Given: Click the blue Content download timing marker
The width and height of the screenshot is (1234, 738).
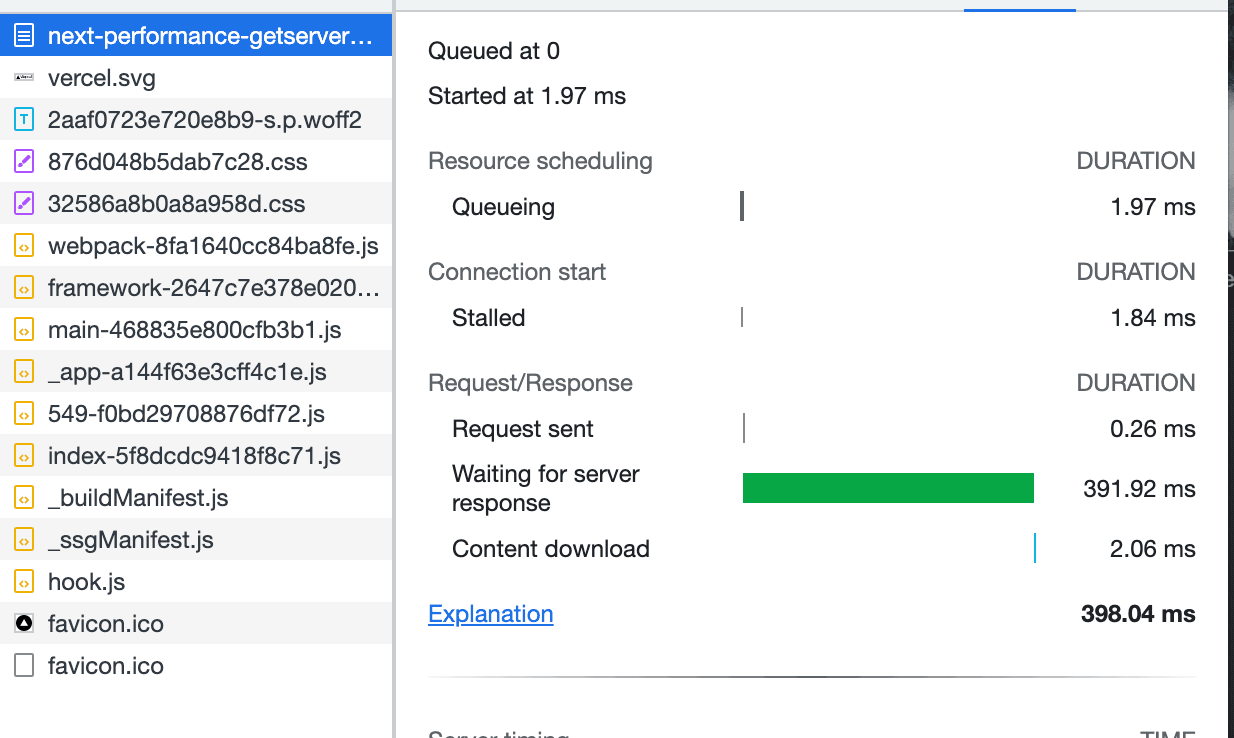Looking at the screenshot, I should coord(1034,549).
